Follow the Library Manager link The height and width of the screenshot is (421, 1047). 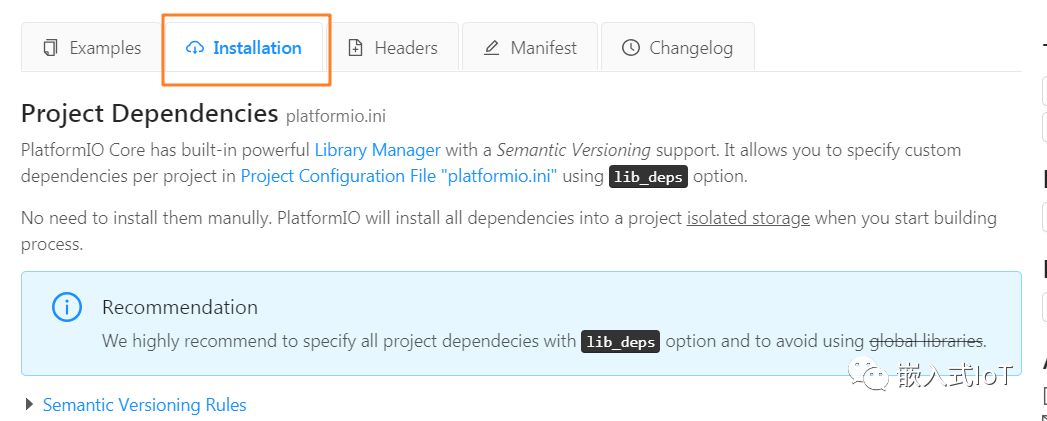(377, 150)
